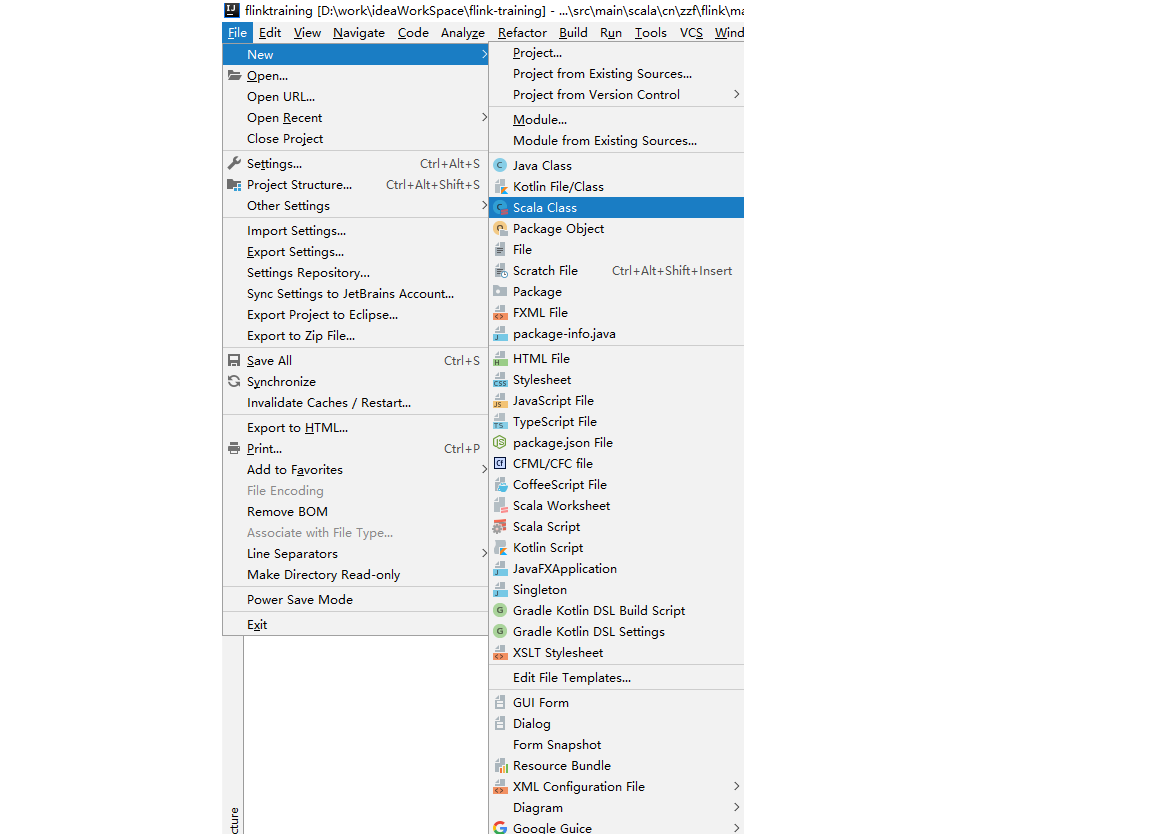The image size is (1152, 834).
Task: Click the Package Object icon
Action: coord(500,229)
